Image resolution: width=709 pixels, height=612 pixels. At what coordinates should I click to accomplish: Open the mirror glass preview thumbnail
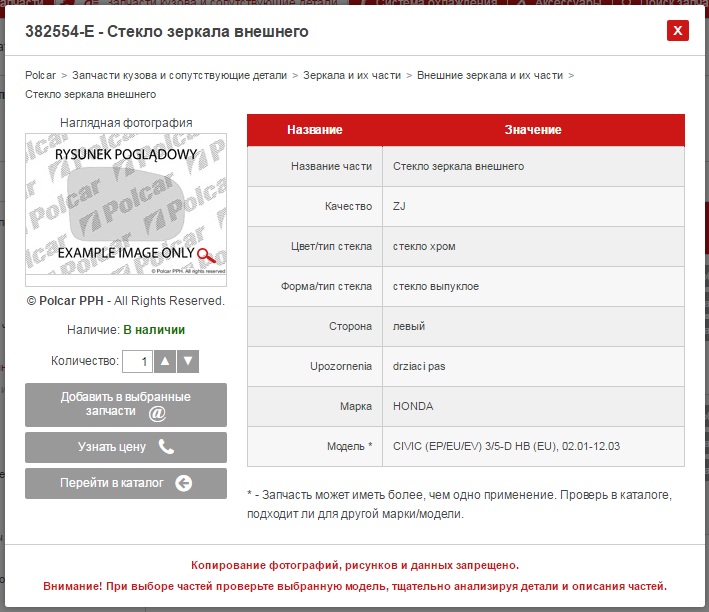125,204
